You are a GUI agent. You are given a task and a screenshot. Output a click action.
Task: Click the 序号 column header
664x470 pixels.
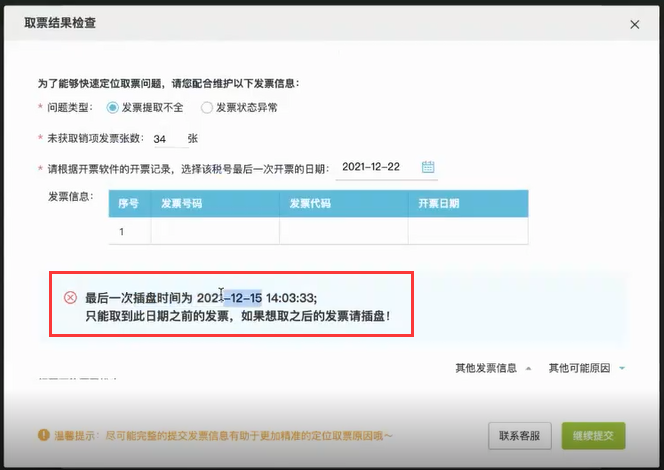click(130, 204)
